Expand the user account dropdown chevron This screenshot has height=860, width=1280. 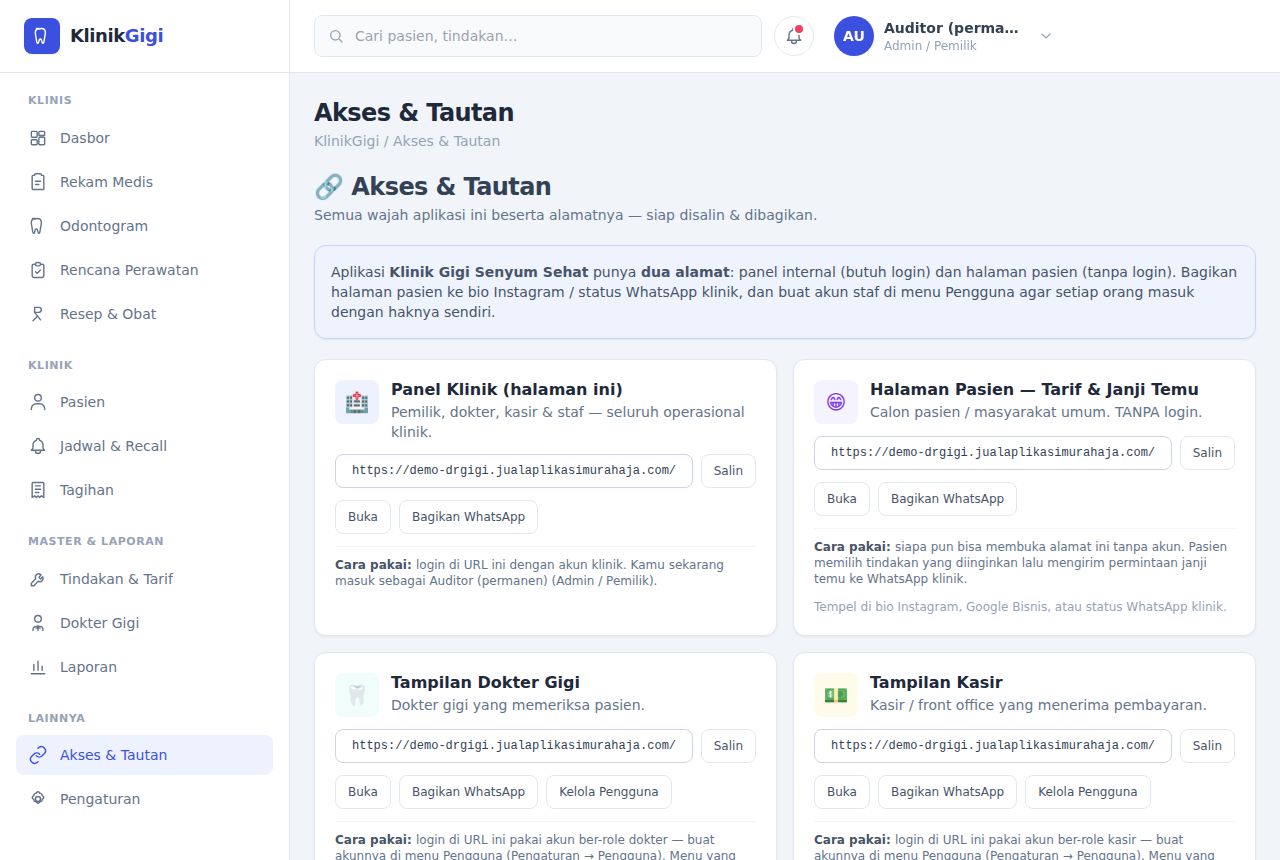1046,36
